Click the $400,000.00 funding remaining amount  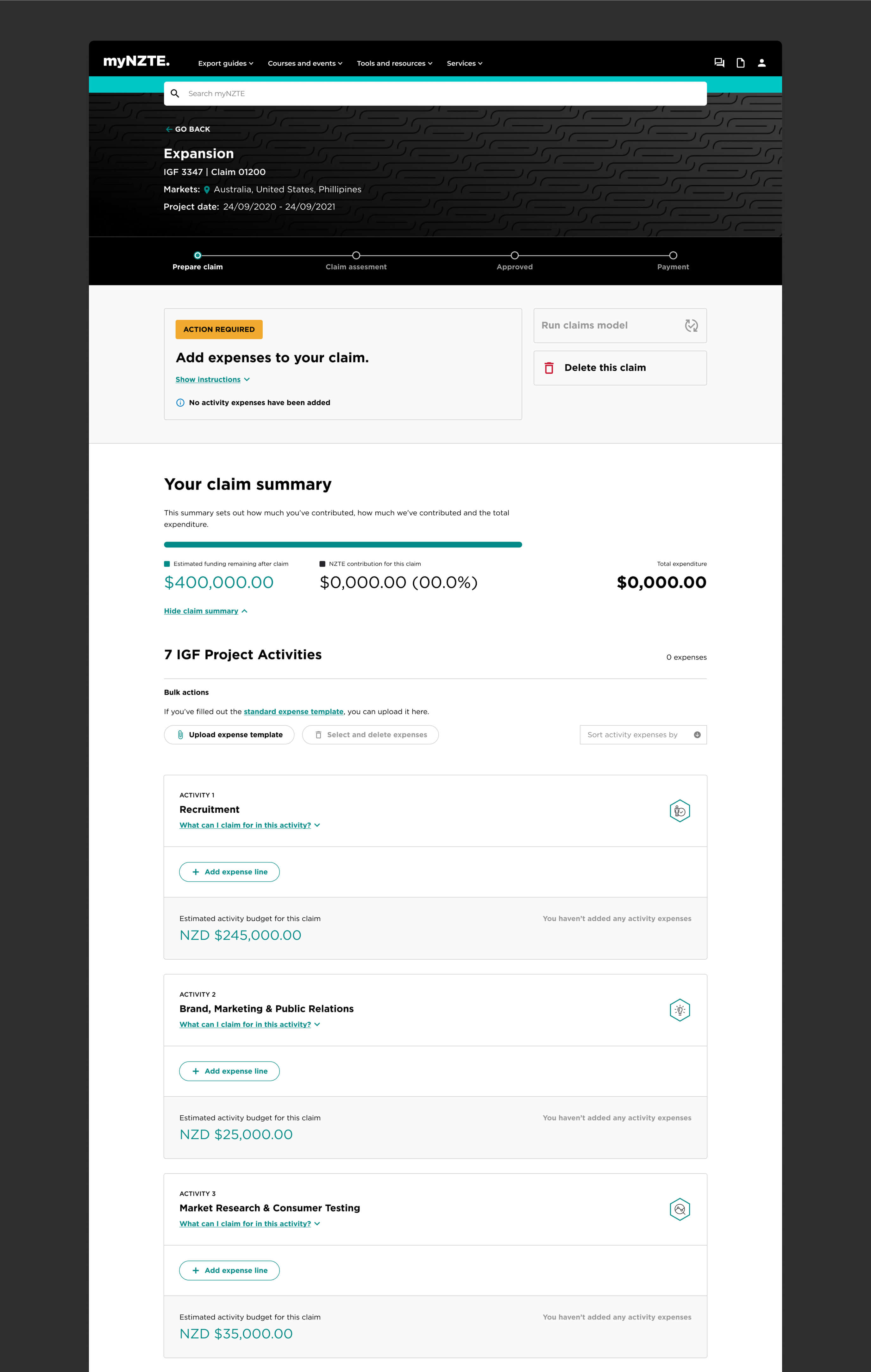coord(219,582)
